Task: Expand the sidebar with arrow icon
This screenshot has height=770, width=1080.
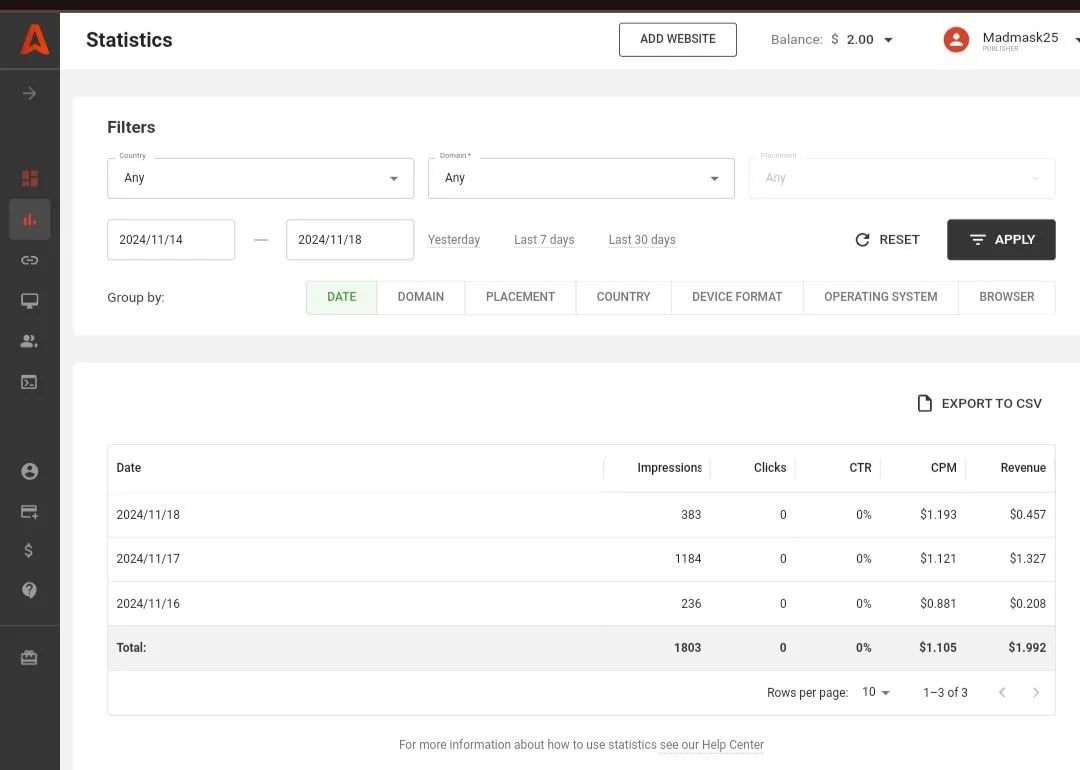Action: tap(29, 94)
